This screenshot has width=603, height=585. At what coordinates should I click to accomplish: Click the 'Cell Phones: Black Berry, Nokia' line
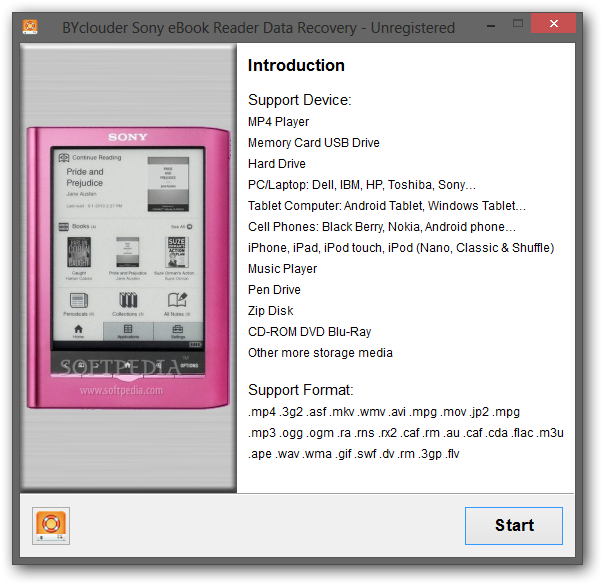(x=382, y=227)
